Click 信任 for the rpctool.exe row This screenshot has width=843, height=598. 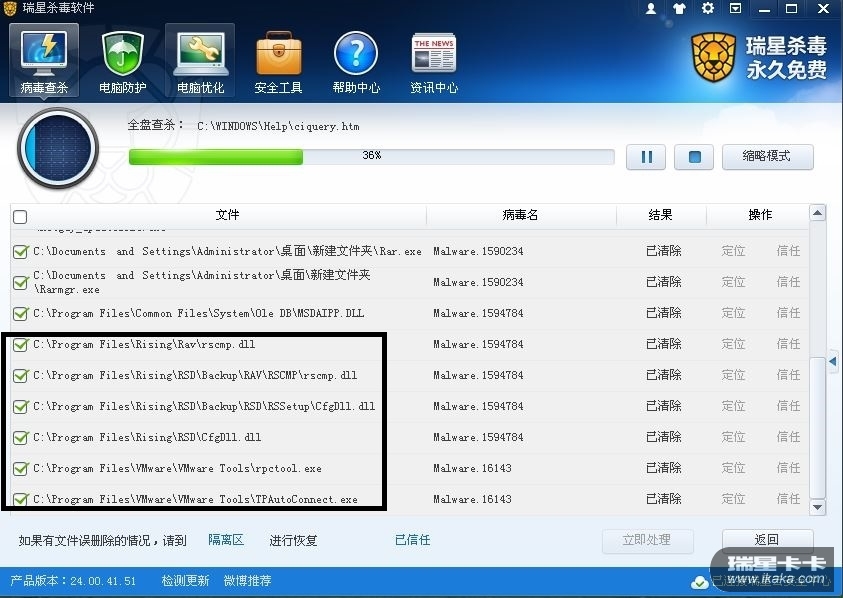pyautogui.click(x=788, y=468)
